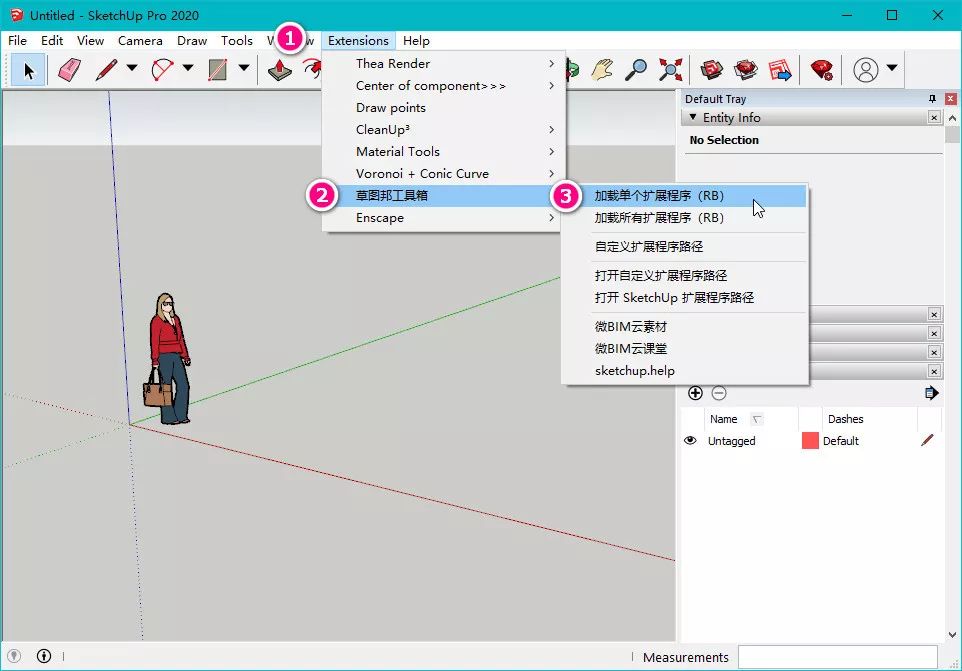Add a new tag with plus icon

point(695,393)
